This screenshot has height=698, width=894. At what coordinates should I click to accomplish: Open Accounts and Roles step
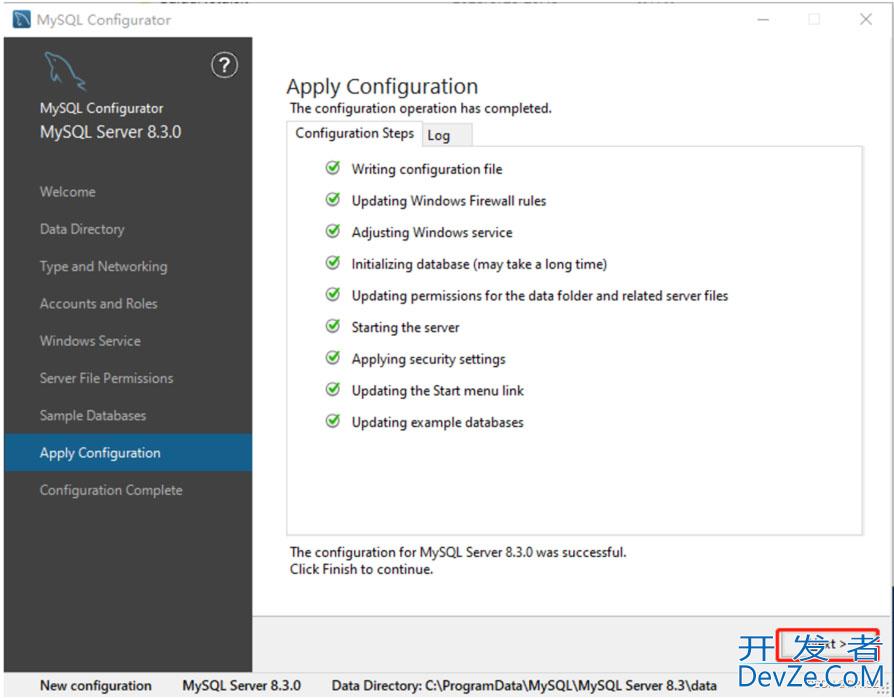pos(98,303)
